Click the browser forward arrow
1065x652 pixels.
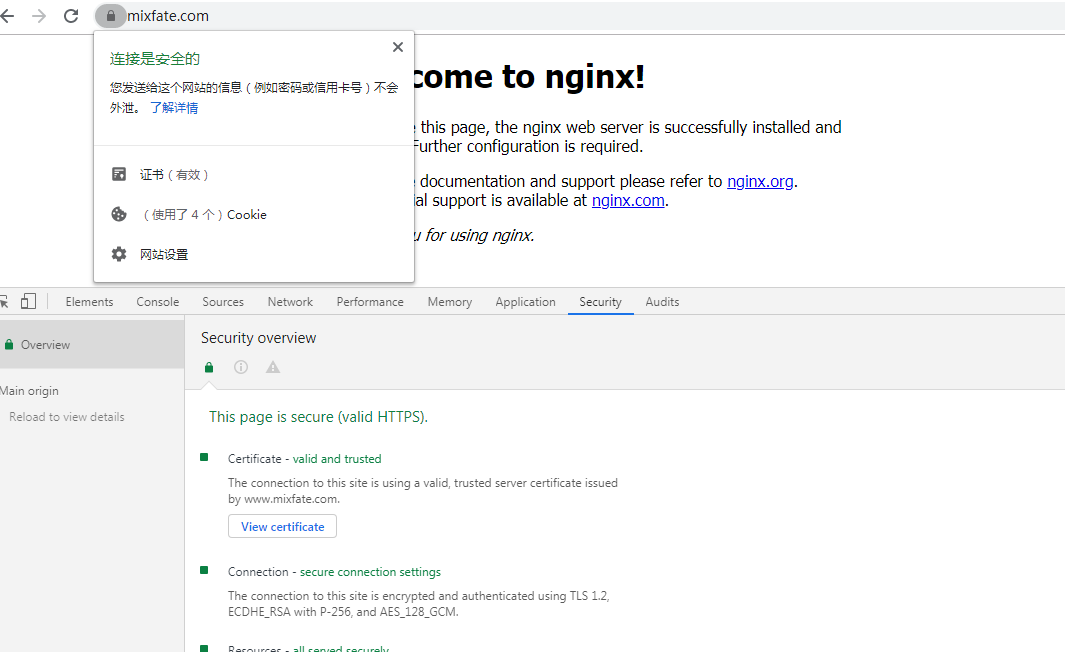point(39,16)
